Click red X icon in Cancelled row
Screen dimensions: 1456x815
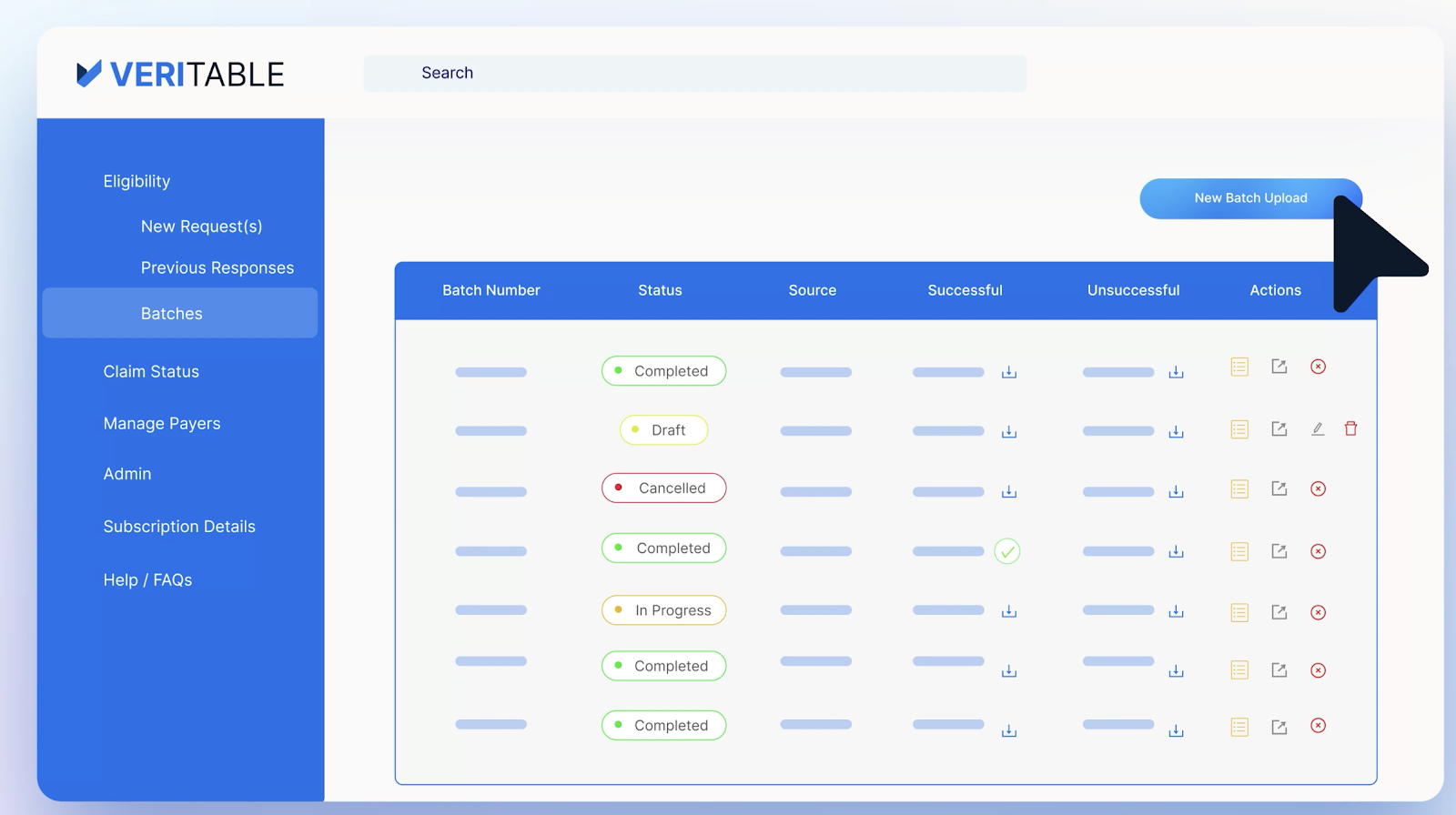coord(1318,488)
